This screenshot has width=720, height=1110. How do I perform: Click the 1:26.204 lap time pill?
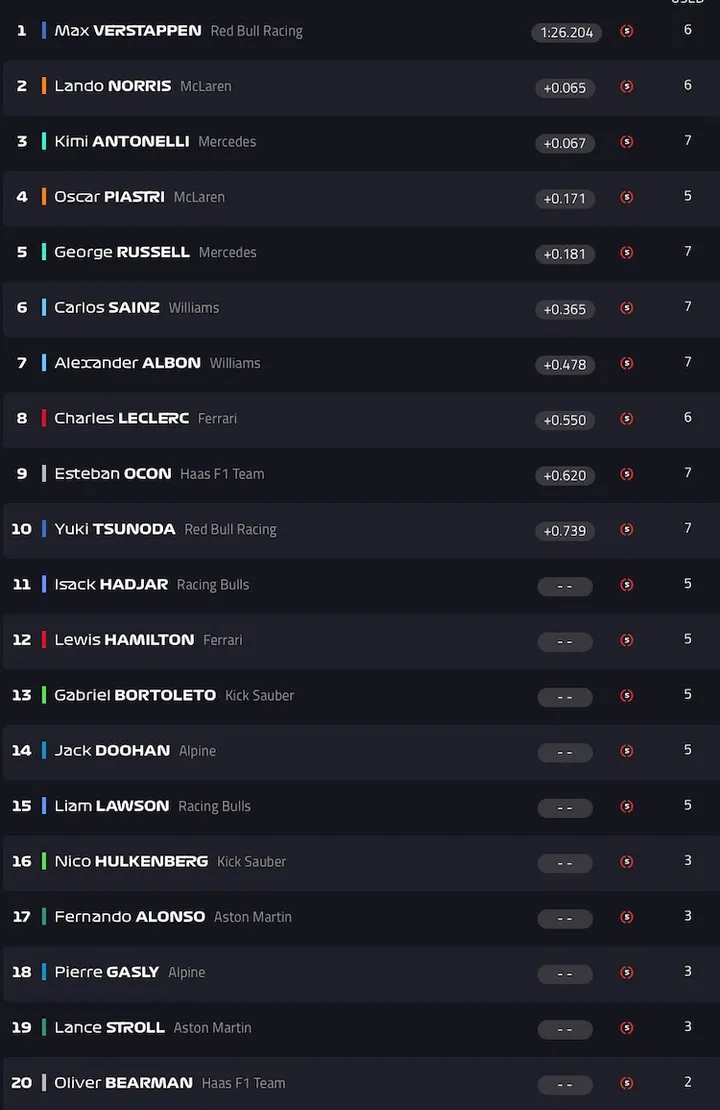[x=566, y=32]
